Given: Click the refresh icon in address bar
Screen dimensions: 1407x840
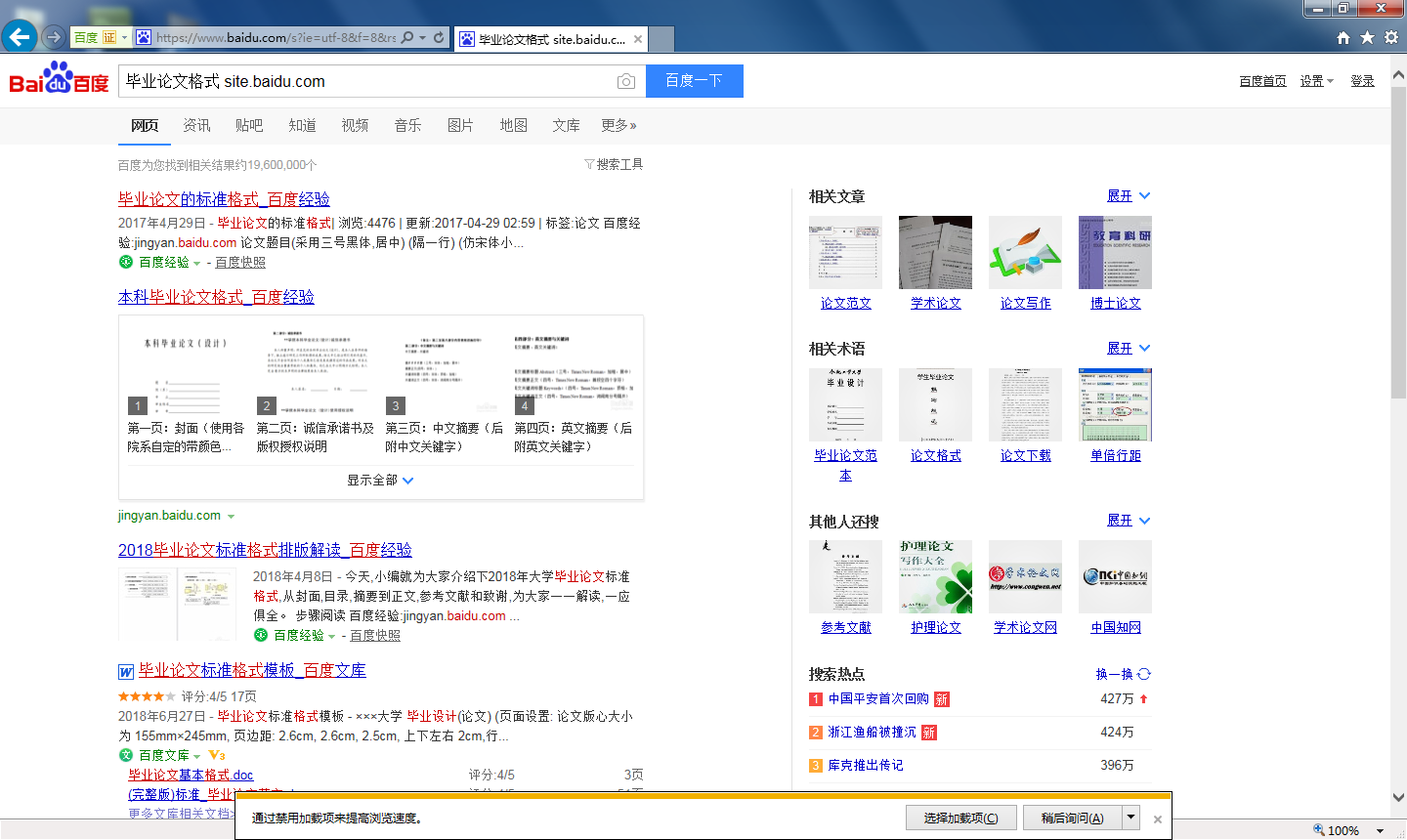Looking at the screenshot, I should (x=439, y=38).
